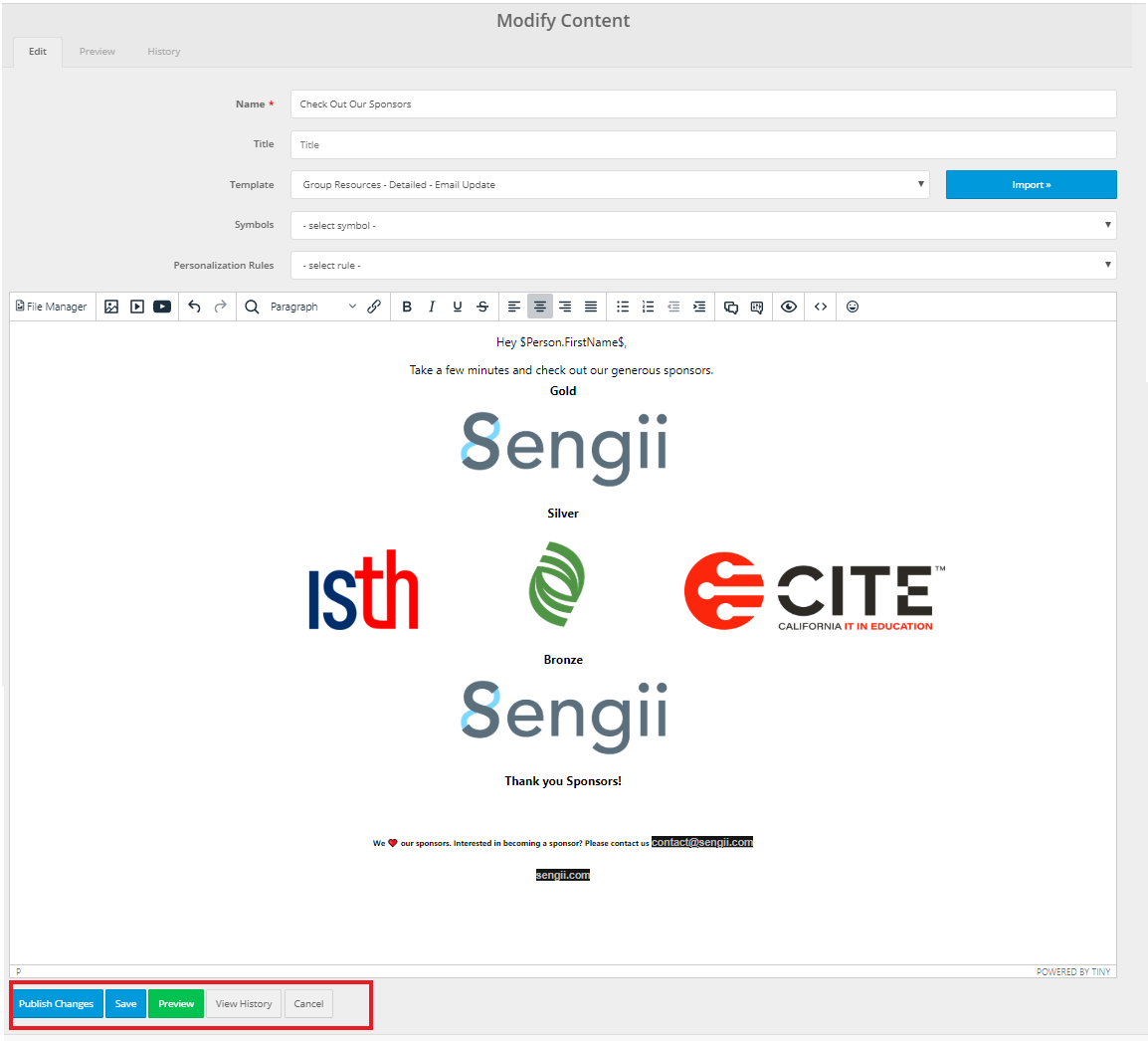Justify the text
The width and height of the screenshot is (1148, 1041).
tap(591, 307)
